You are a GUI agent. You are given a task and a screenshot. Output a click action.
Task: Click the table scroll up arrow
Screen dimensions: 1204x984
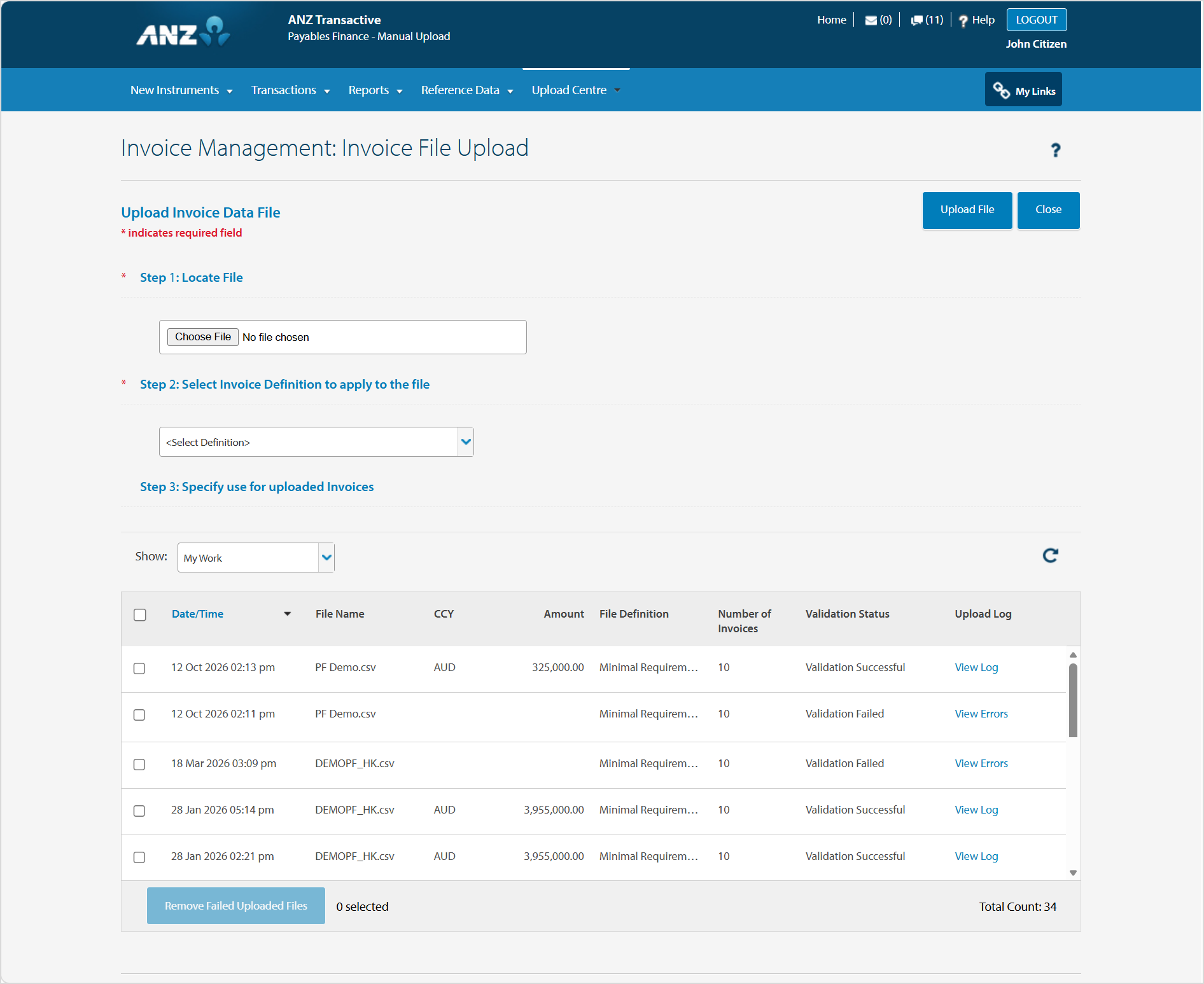coord(1073,655)
